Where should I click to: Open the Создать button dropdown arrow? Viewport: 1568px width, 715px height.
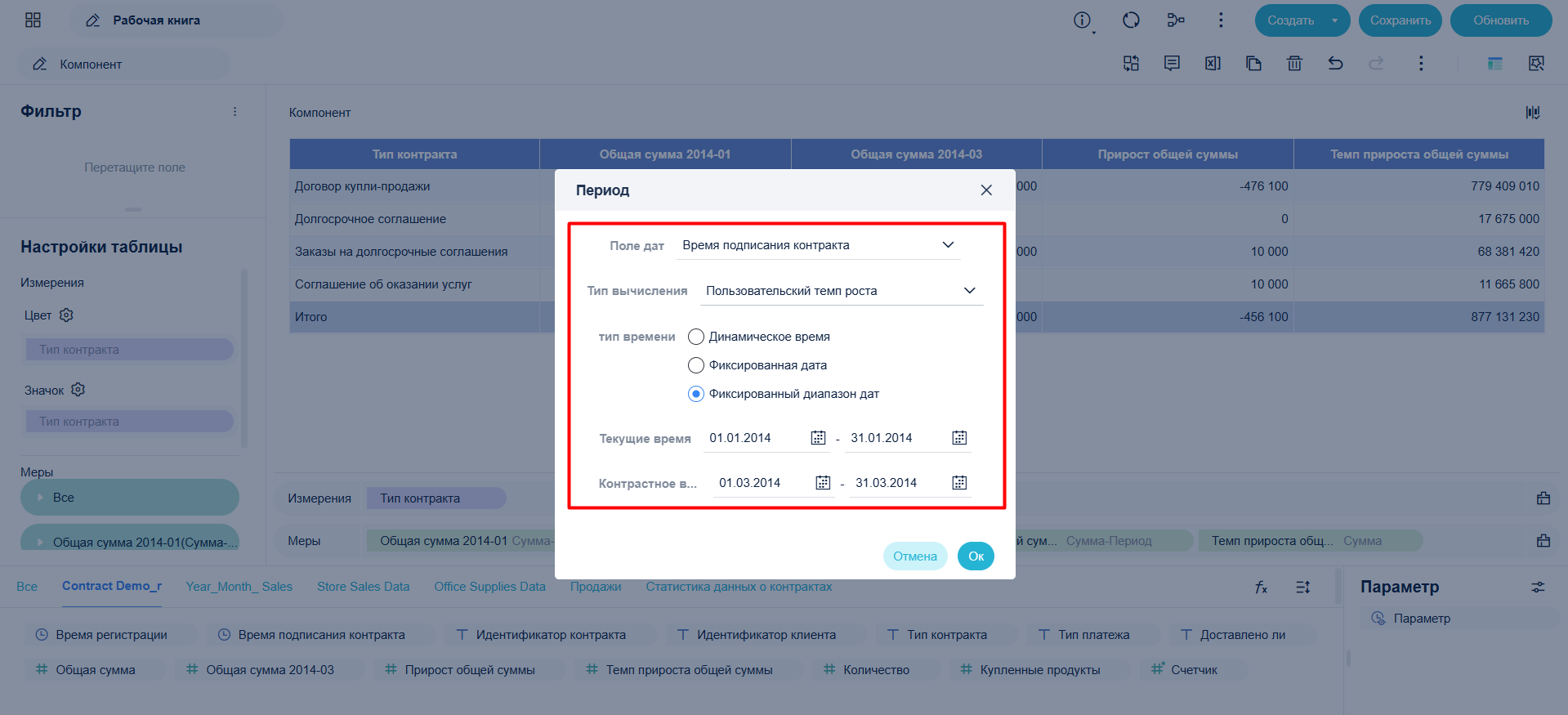[x=1335, y=20]
